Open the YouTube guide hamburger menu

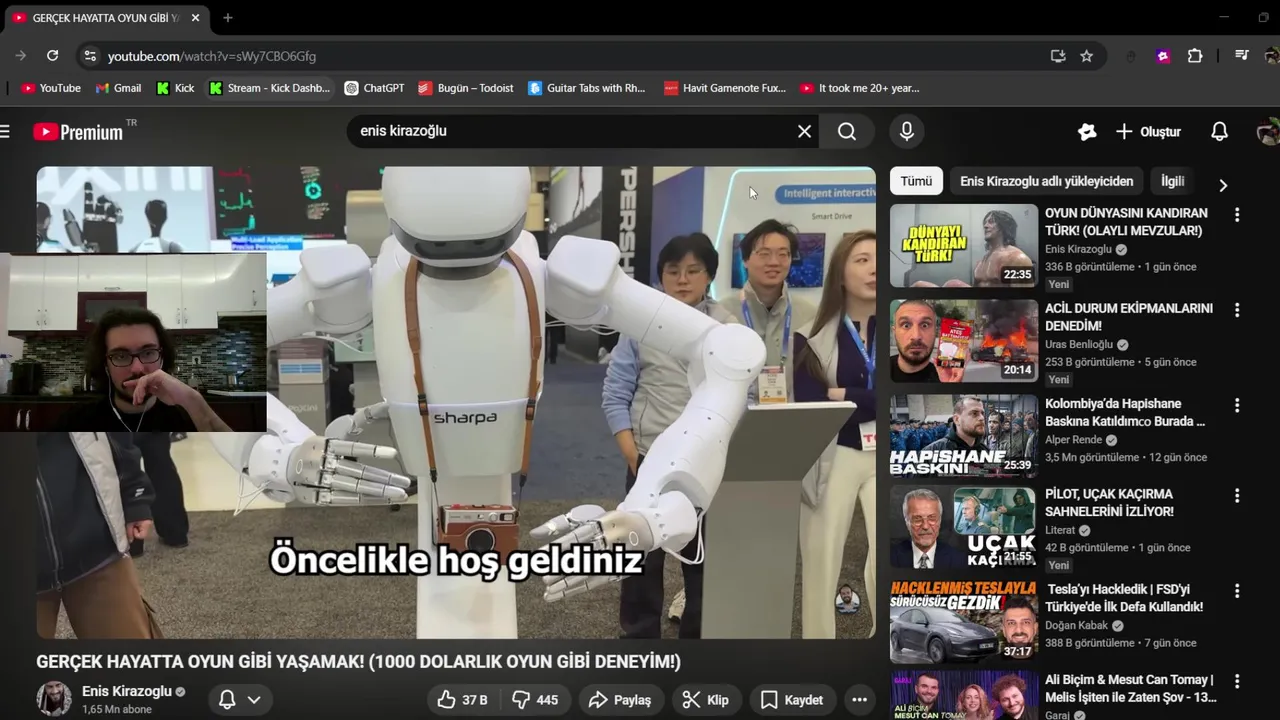[5, 131]
